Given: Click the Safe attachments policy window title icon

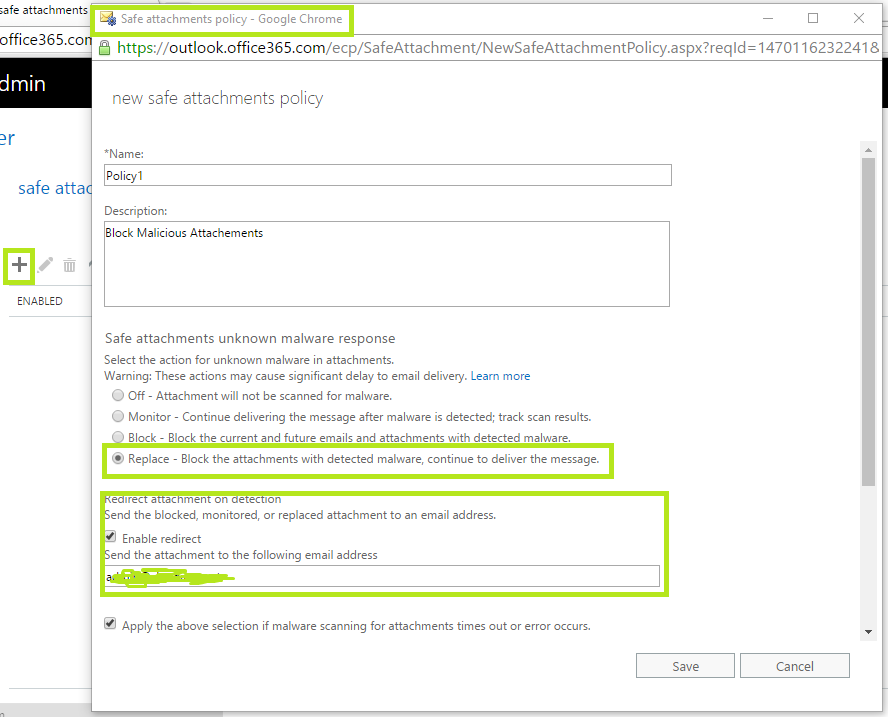Looking at the screenshot, I should pos(108,19).
